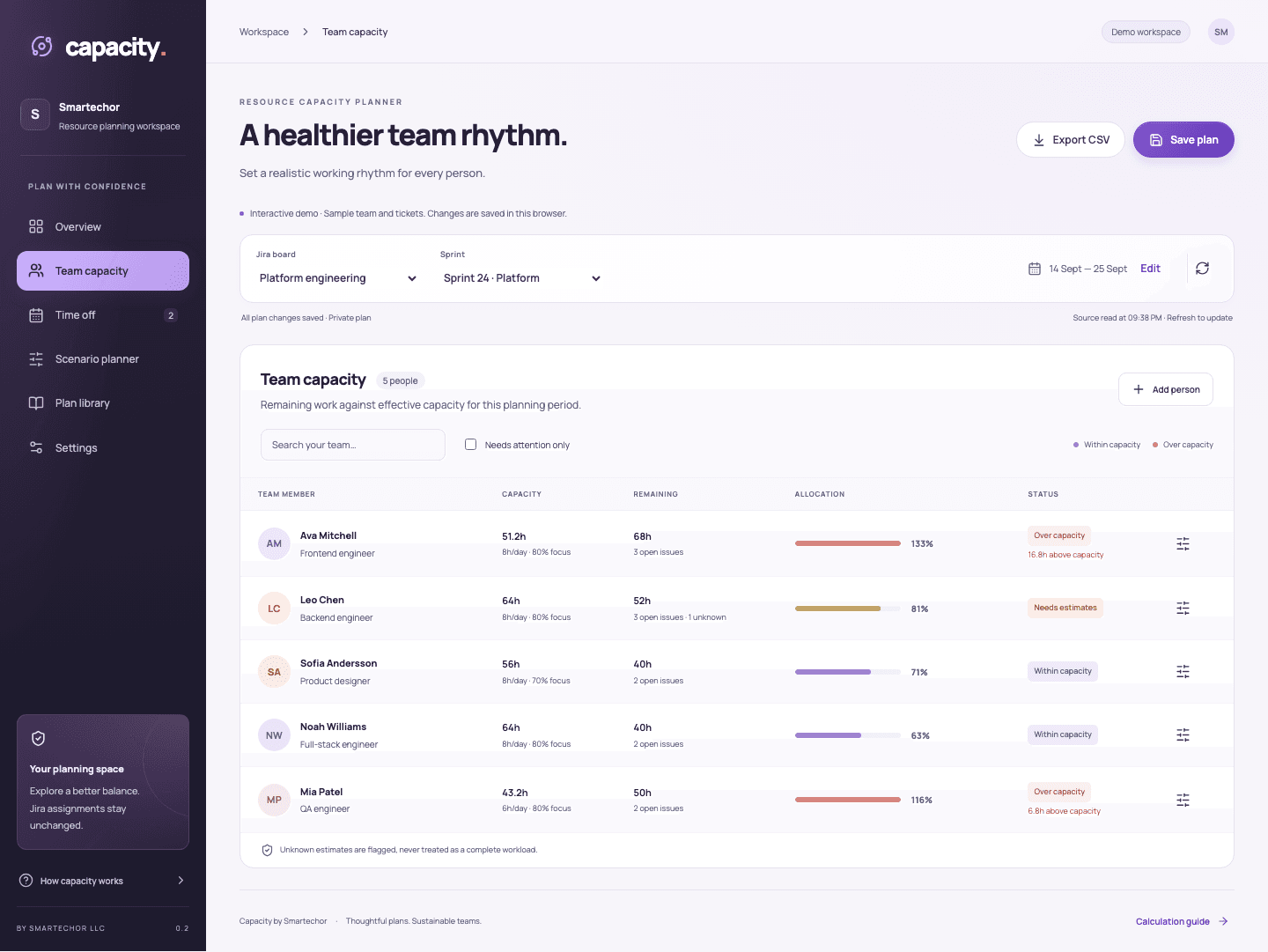Screen dimensions: 1268x952
Task: Select Team capacity in the sidebar
Action: point(103,270)
